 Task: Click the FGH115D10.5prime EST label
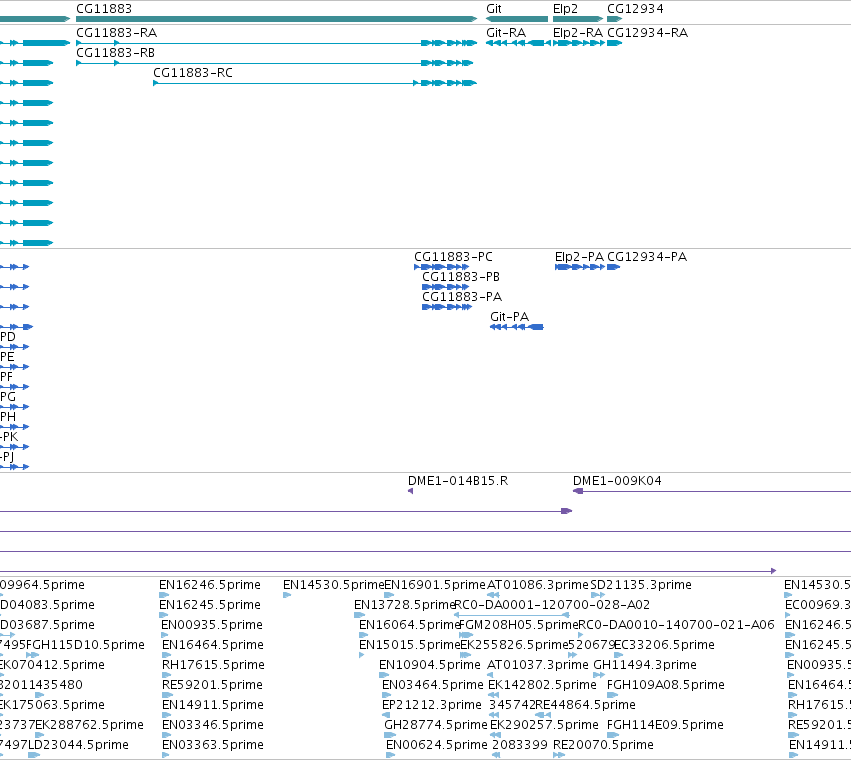click(85, 645)
